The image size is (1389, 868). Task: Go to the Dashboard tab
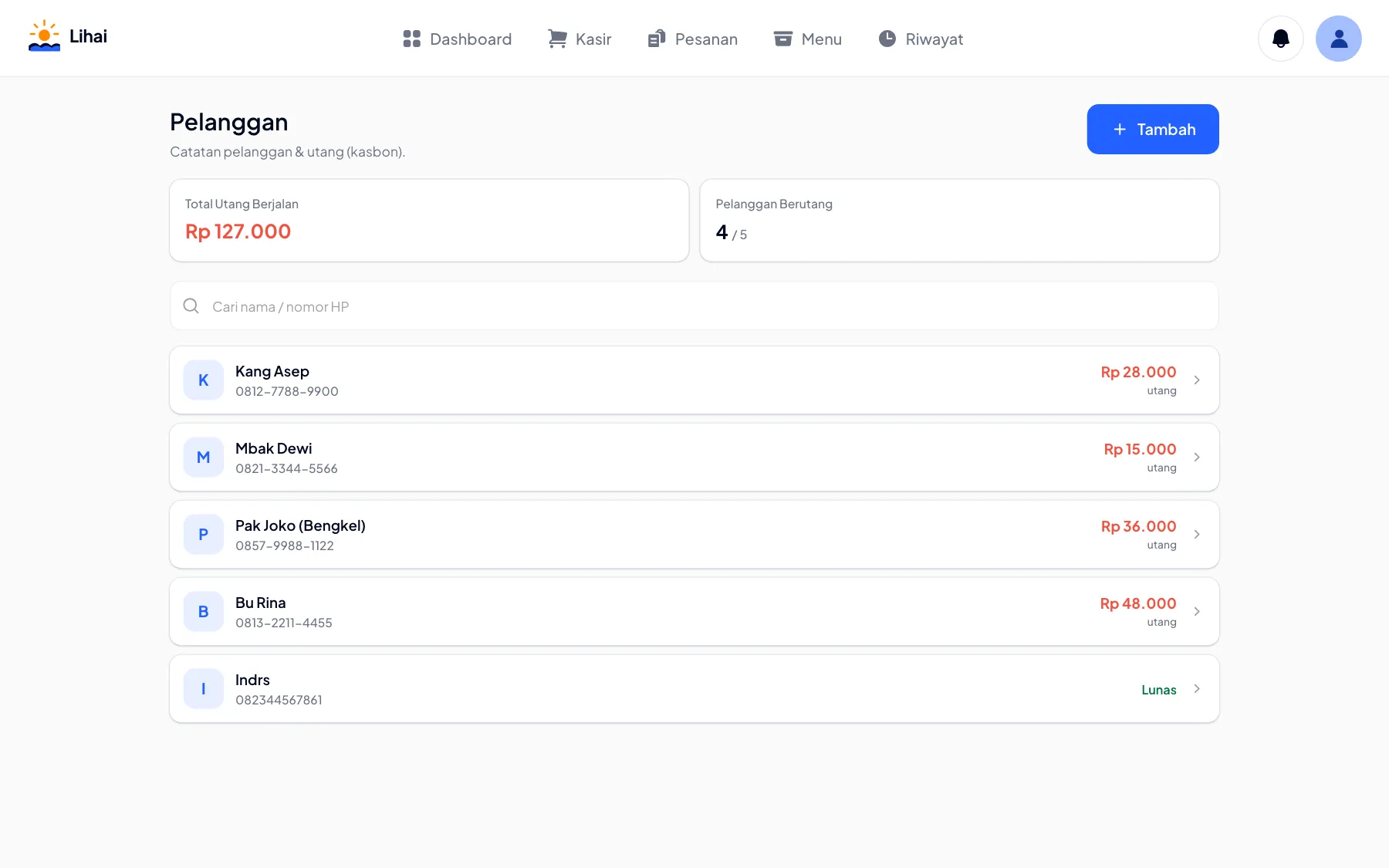(x=458, y=39)
